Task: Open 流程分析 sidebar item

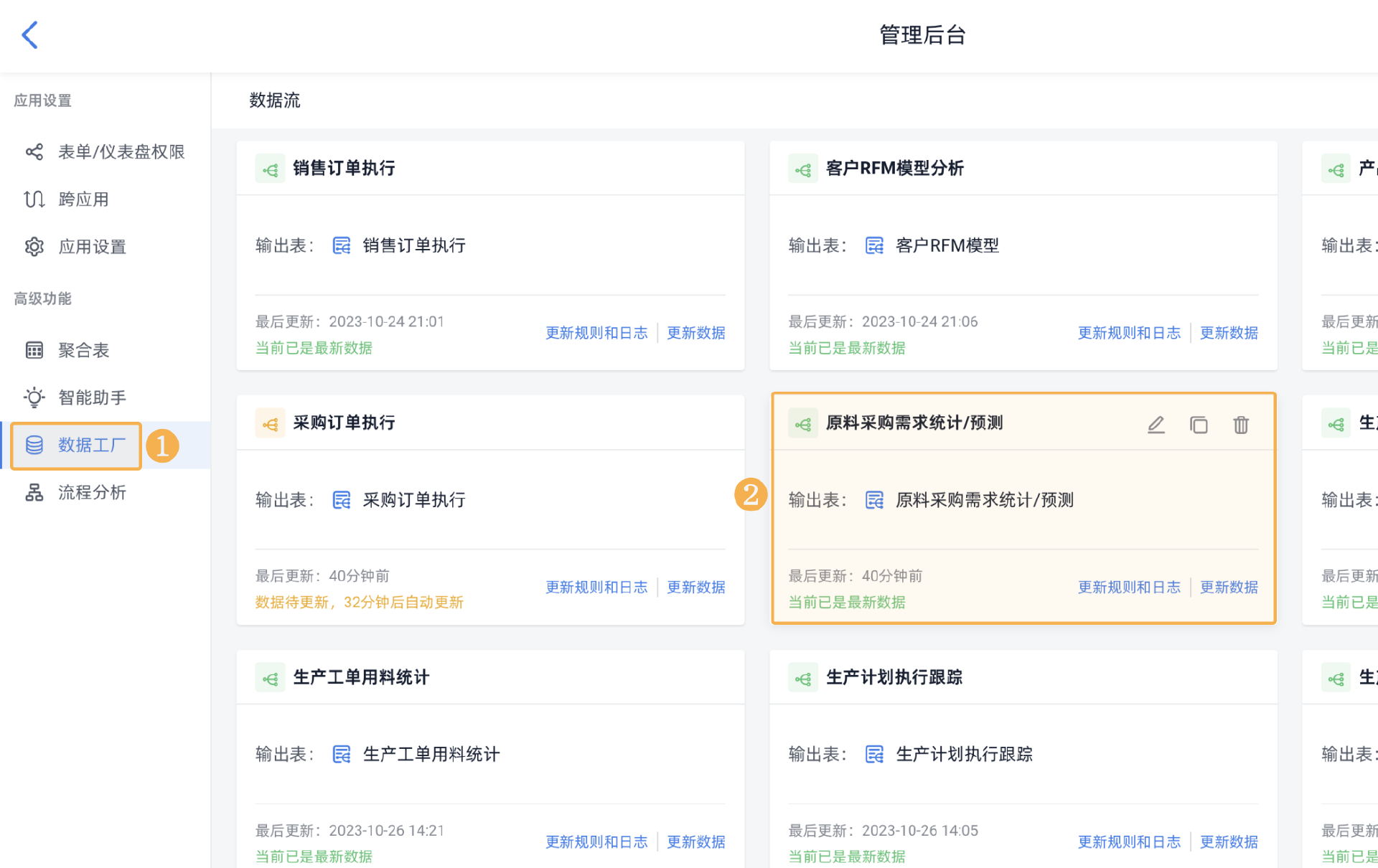Action: (x=91, y=492)
